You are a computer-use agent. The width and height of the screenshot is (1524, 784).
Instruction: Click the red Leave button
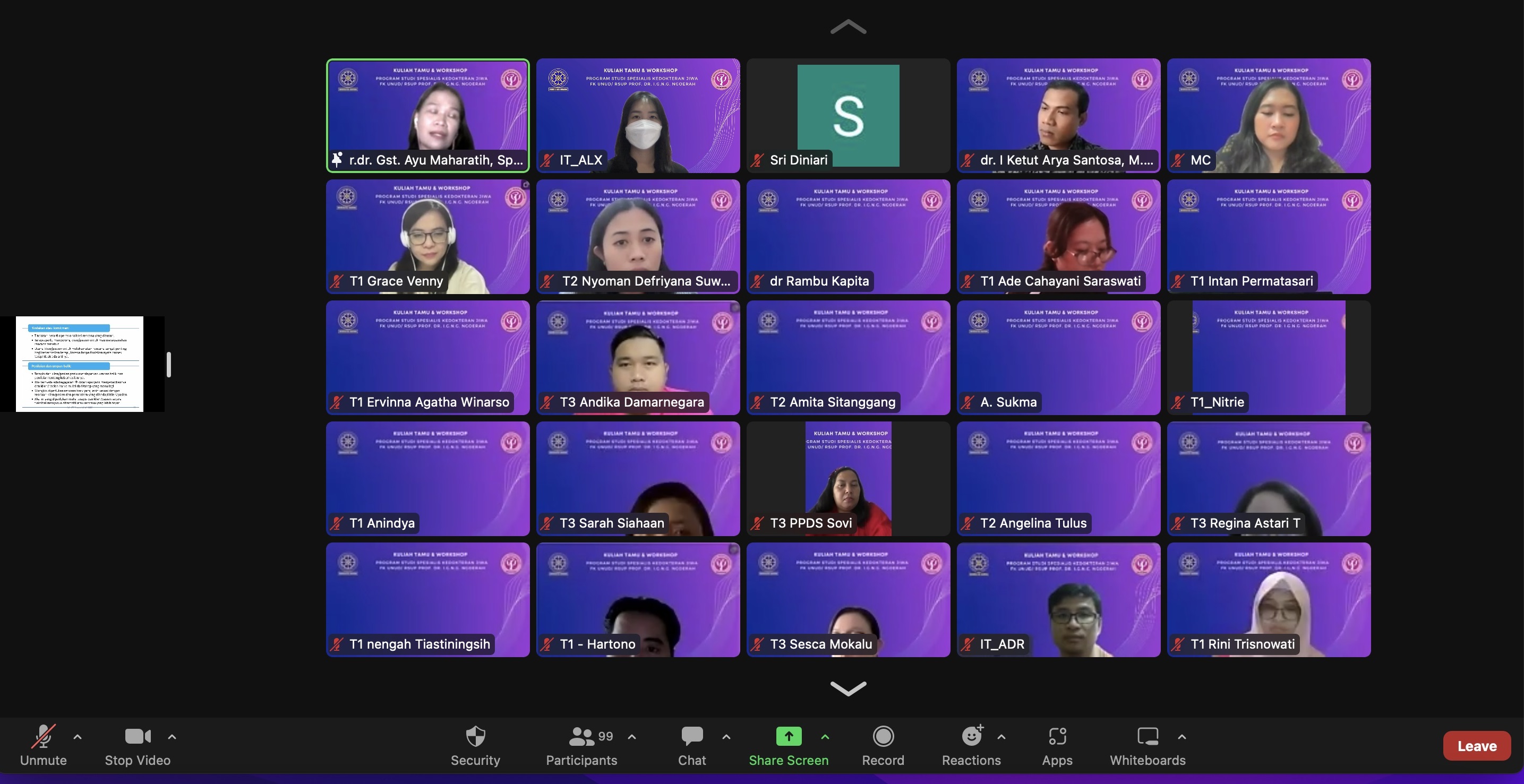pos(1476,746)
